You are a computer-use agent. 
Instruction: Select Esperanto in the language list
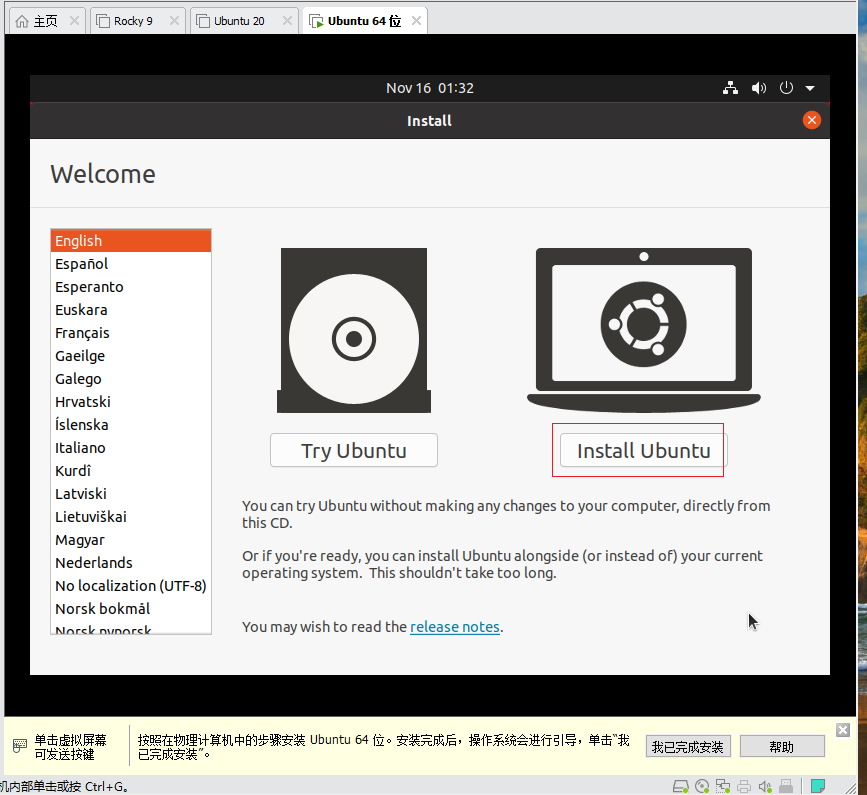[x=130, y=287]
